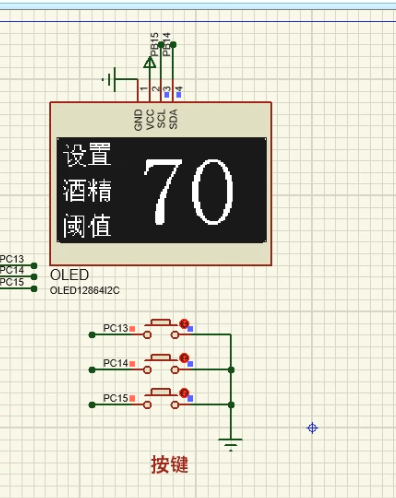This screenshot has width=396, height=498.
Task: Click the PC13 terminal label left of OLED
Action: (x=12, y=259)
